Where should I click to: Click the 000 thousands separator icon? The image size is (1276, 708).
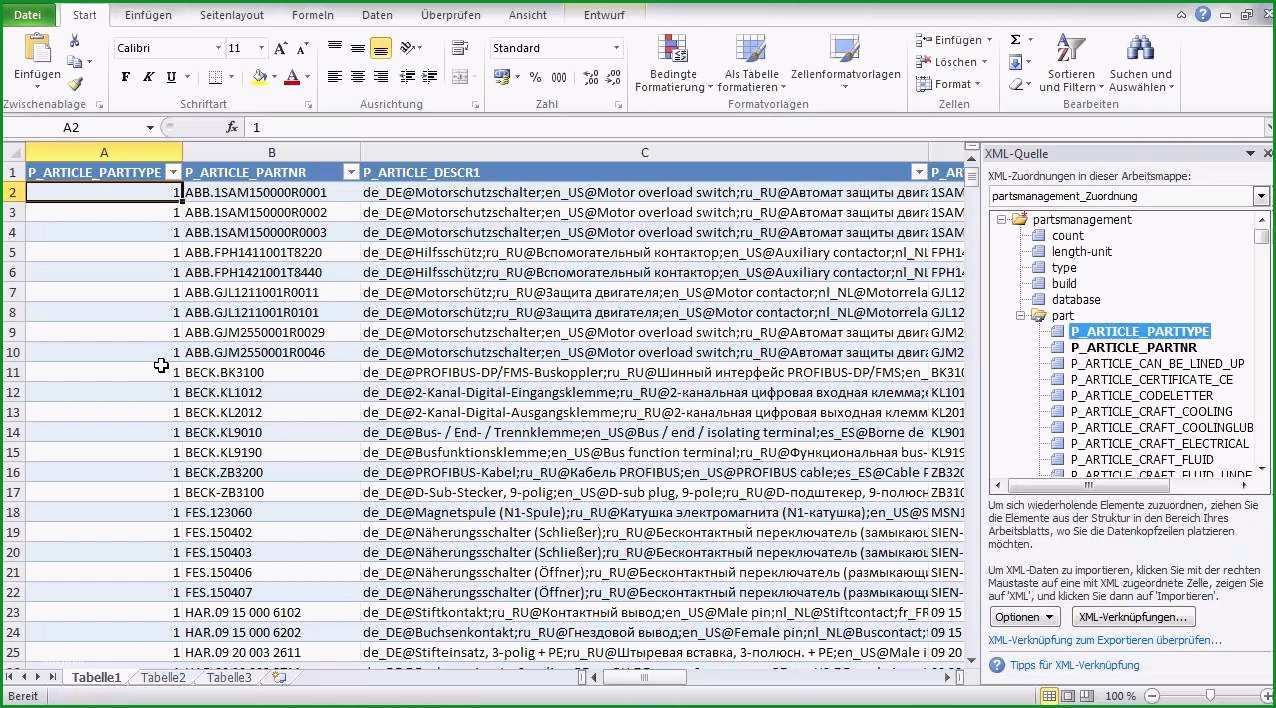coord(558,77)
